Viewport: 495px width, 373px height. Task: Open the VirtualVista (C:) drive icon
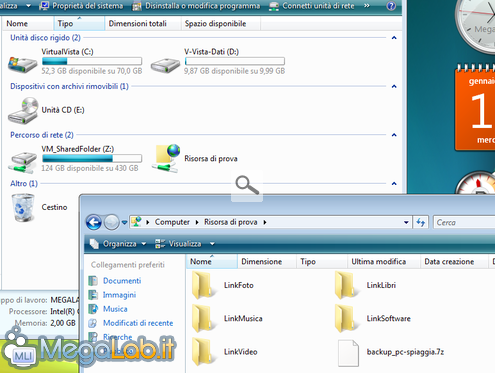click(22, 64)
